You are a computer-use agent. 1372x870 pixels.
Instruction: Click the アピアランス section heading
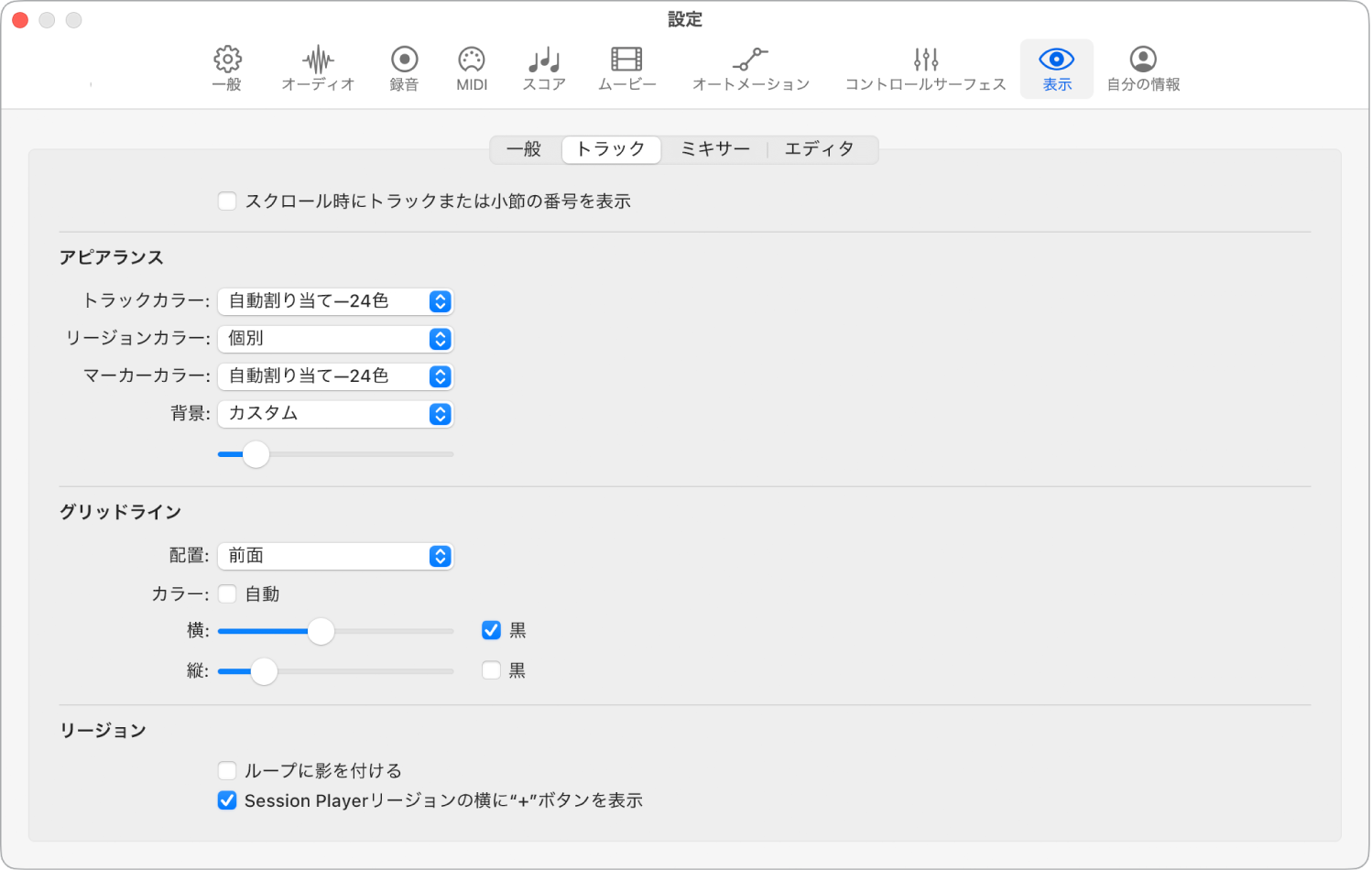point(112,257)
